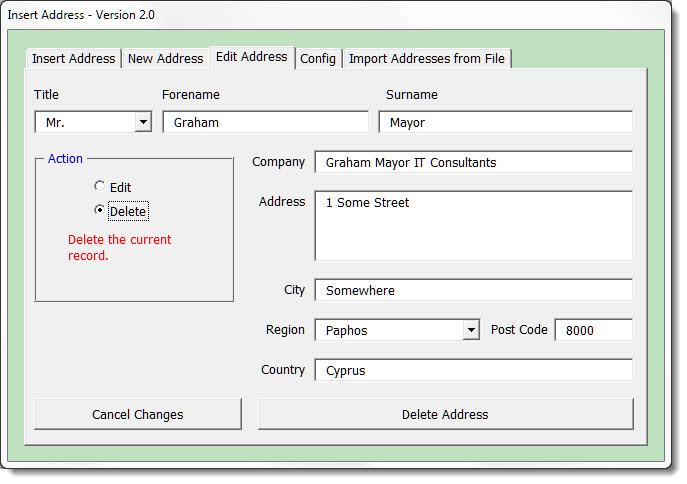The image size is (687, 484).
Task: Focus the Surname field with Mayor
Action: click(x=506, y=122)
